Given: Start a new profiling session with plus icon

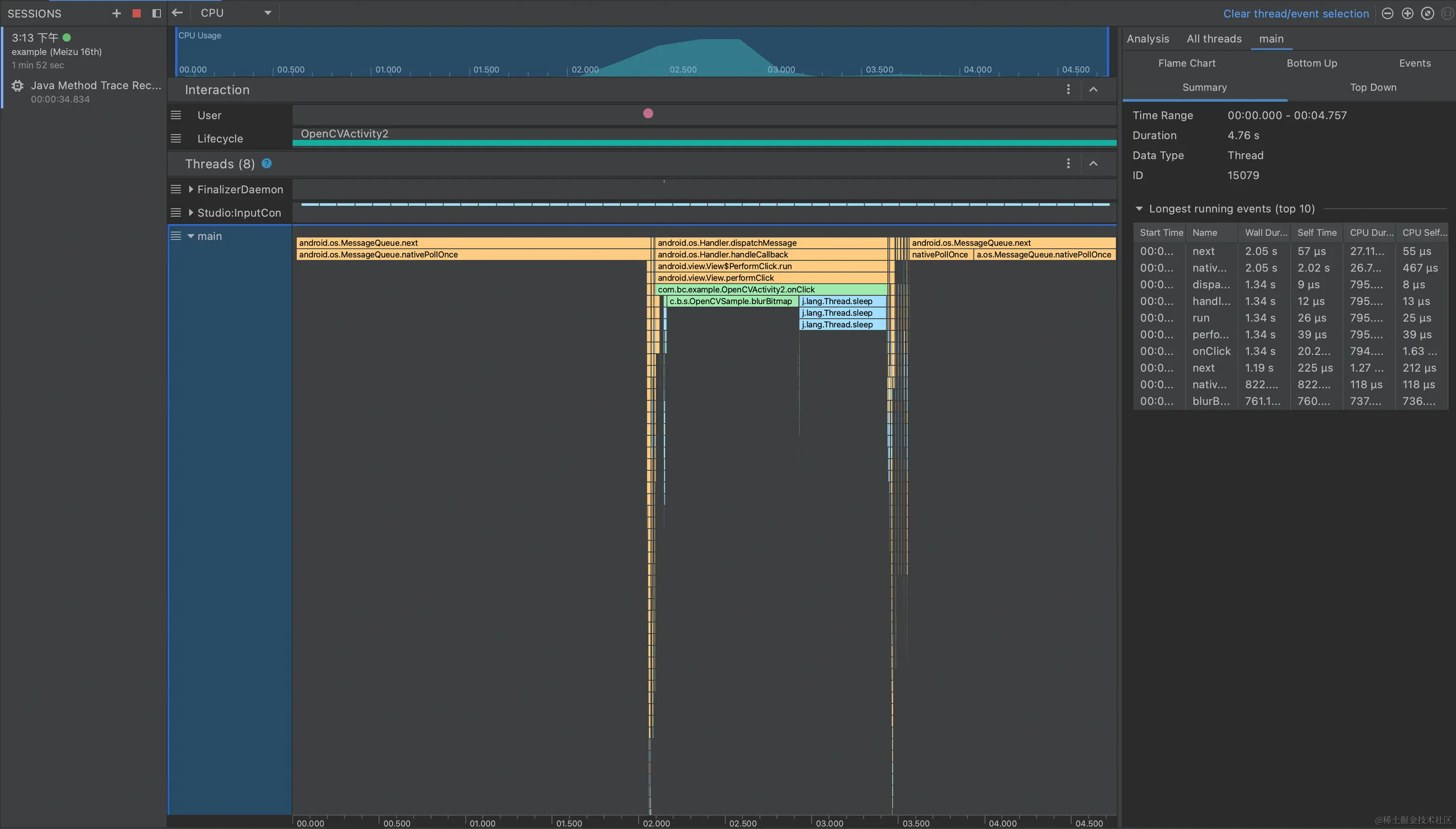Looking at the screenshot, I should pyautogui.click(x=117, y=13).
